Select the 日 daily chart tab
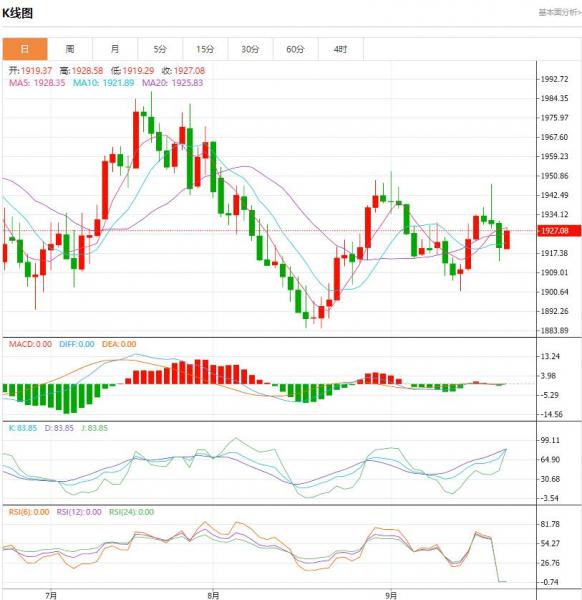Viewport: 582px width, 600px height. tap(25, 49)
